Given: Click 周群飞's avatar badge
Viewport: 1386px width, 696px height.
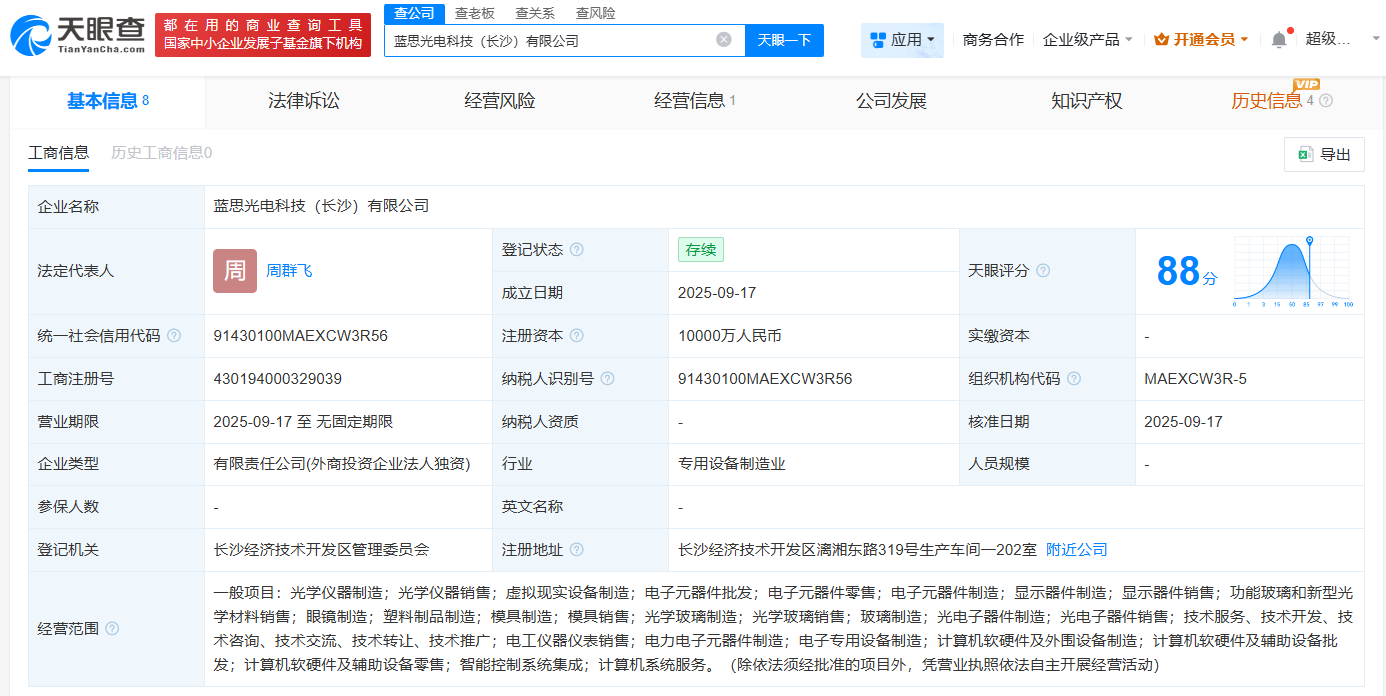Looking at the screenshot, I should point(233,271).
